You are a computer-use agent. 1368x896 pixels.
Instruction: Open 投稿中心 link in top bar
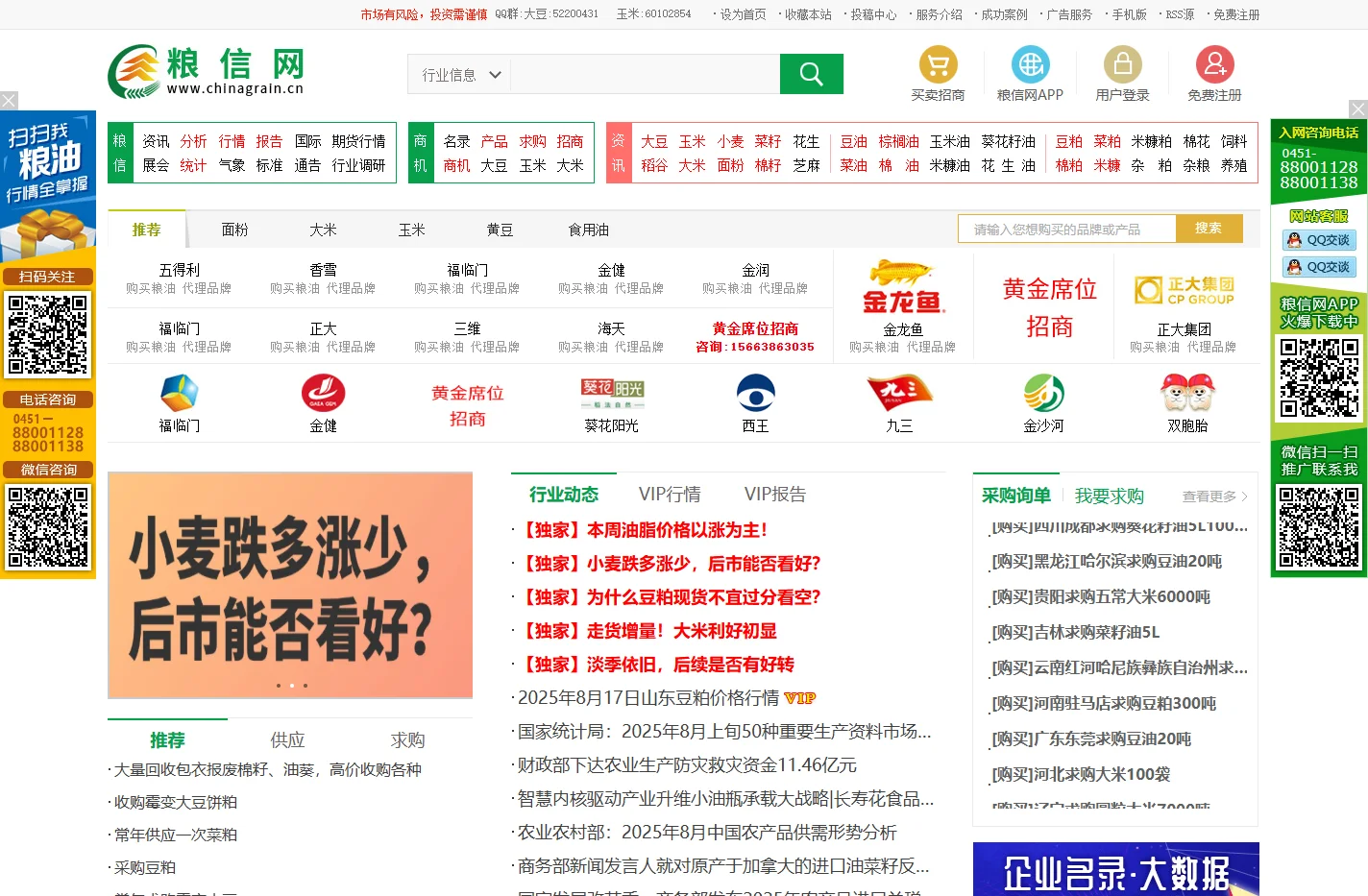point(873,14)
